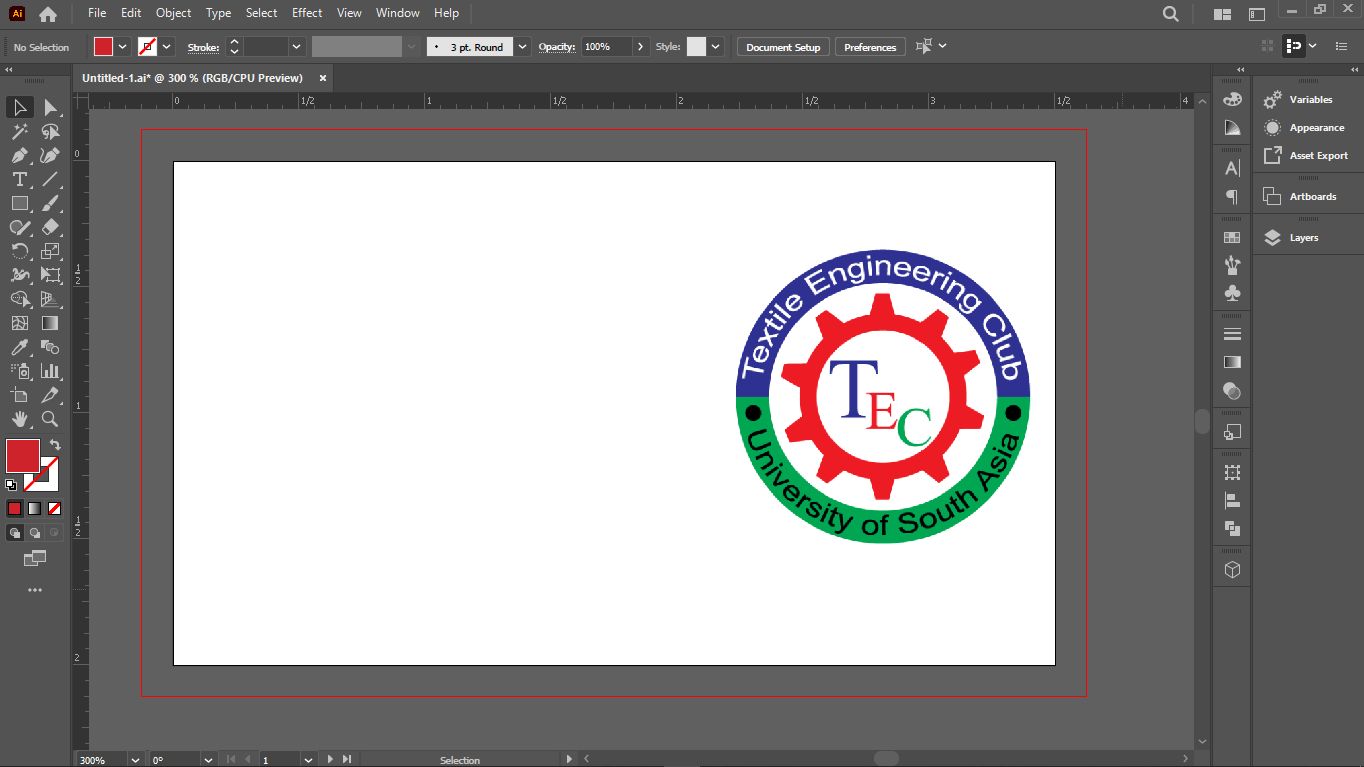Swap fill and stroke colors
Screen dimensions: 1364x767
tap(55, 445)
